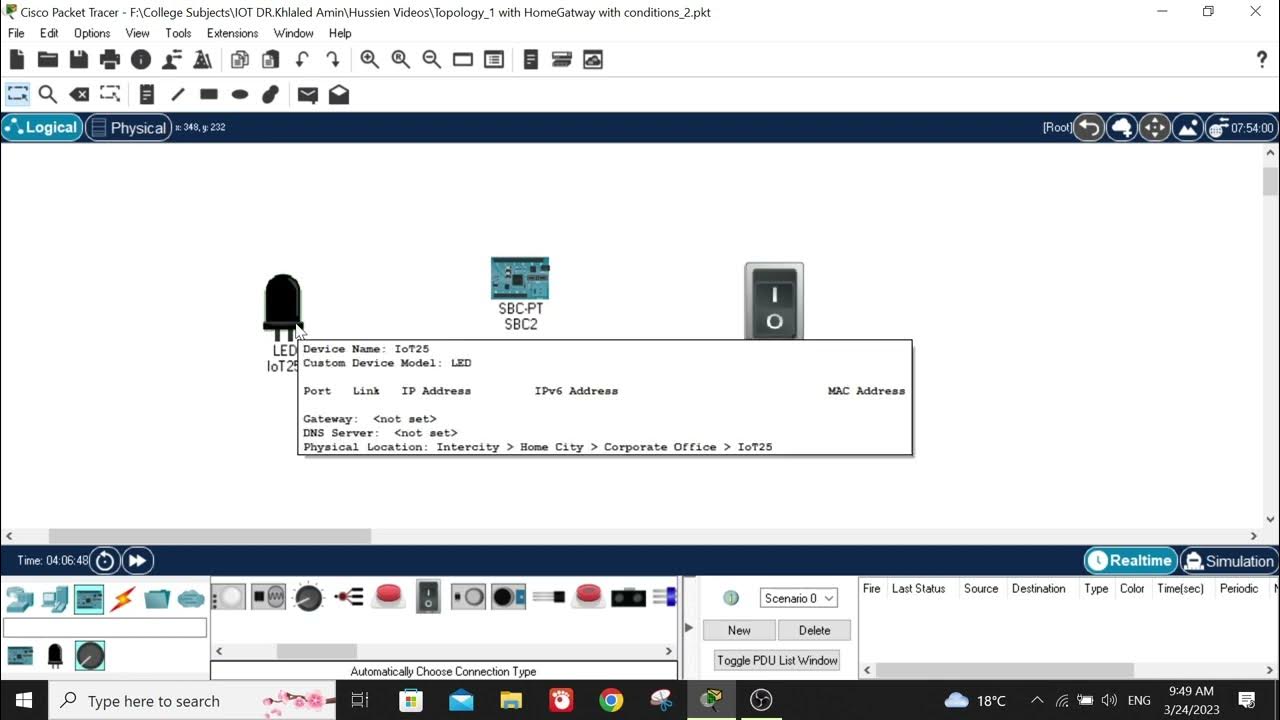Place a Note with the note tool
This screenshot has height=720, width=1280.
147,94
